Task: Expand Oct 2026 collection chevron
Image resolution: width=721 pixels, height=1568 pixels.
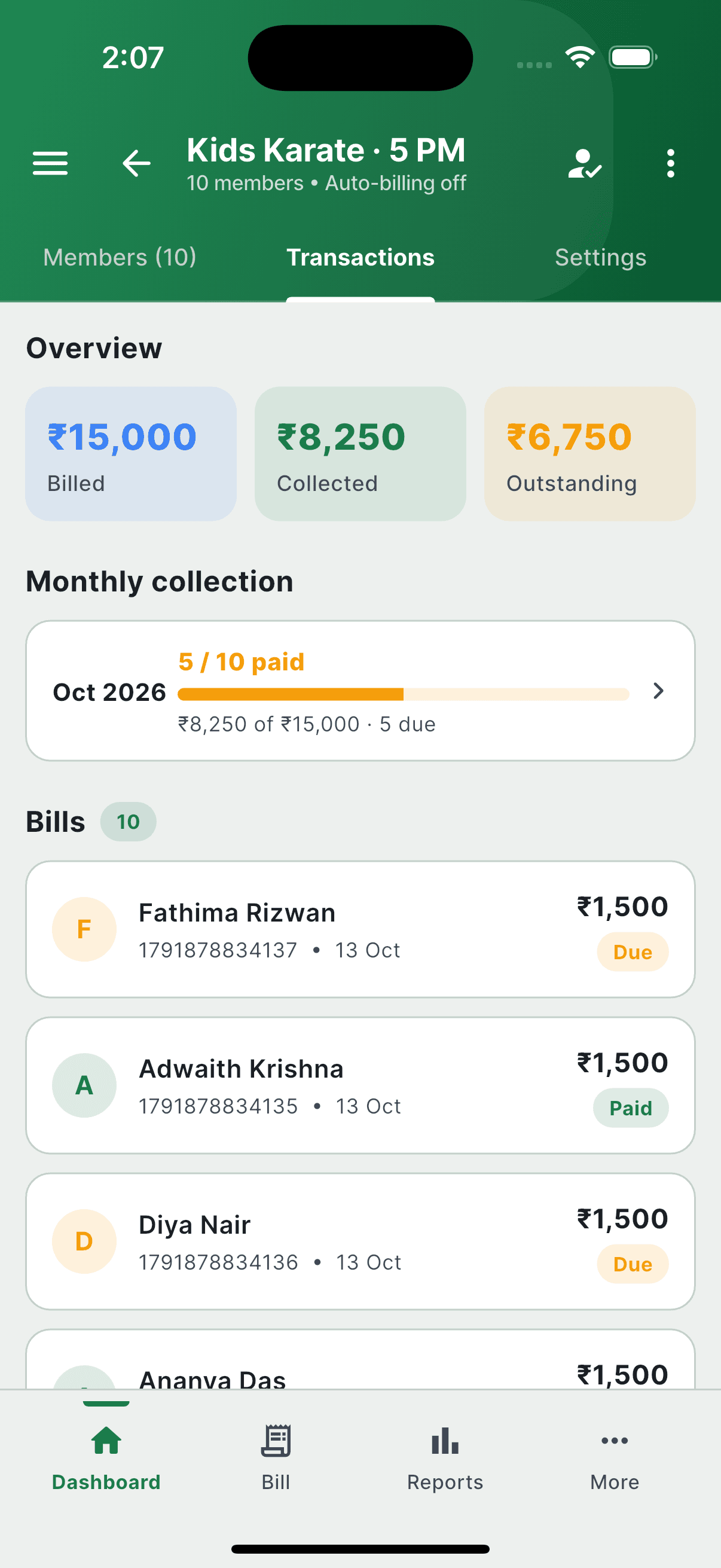Action: [x=658, y=691]
